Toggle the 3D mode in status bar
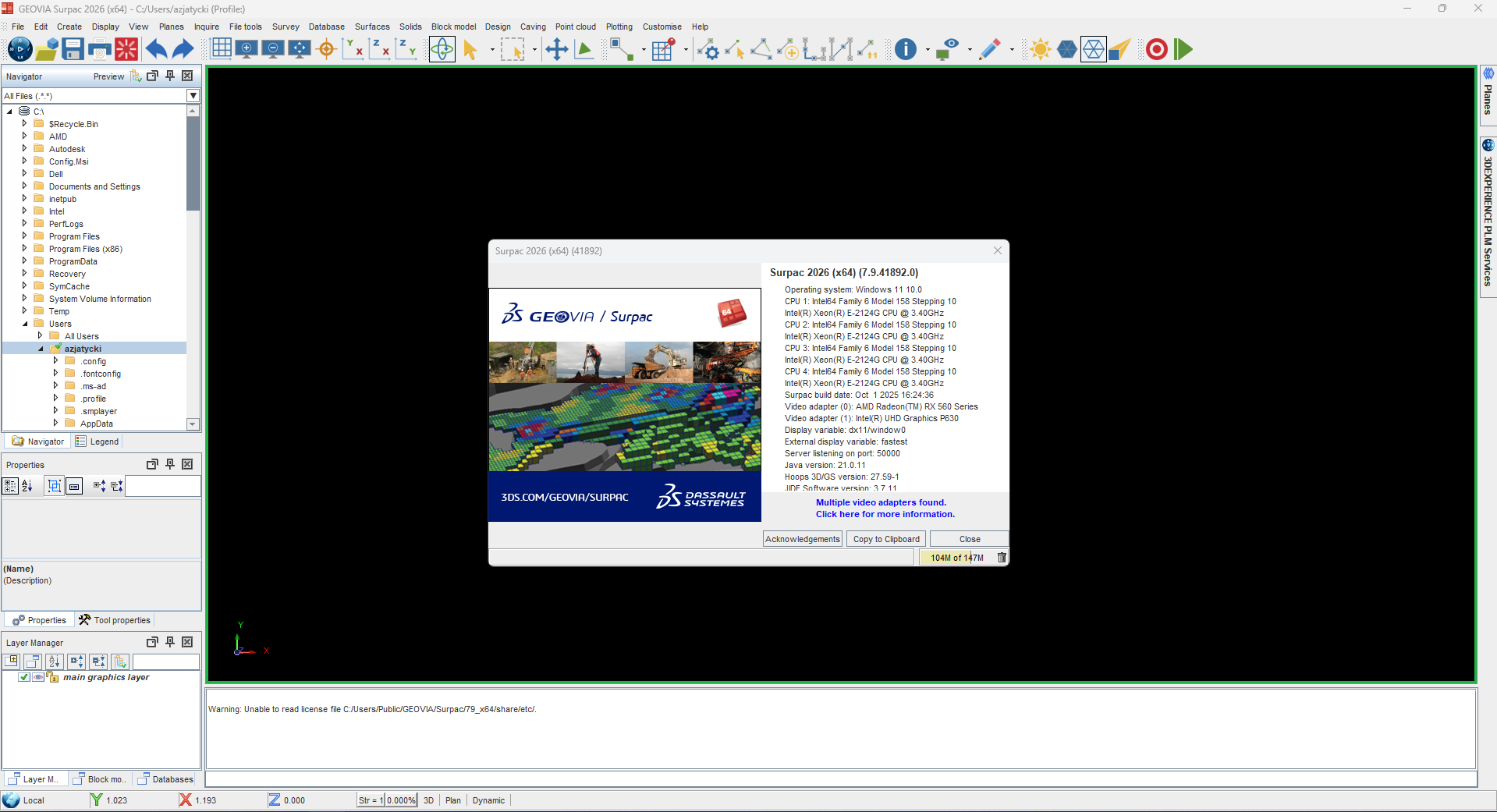 (x=428, y=800)
